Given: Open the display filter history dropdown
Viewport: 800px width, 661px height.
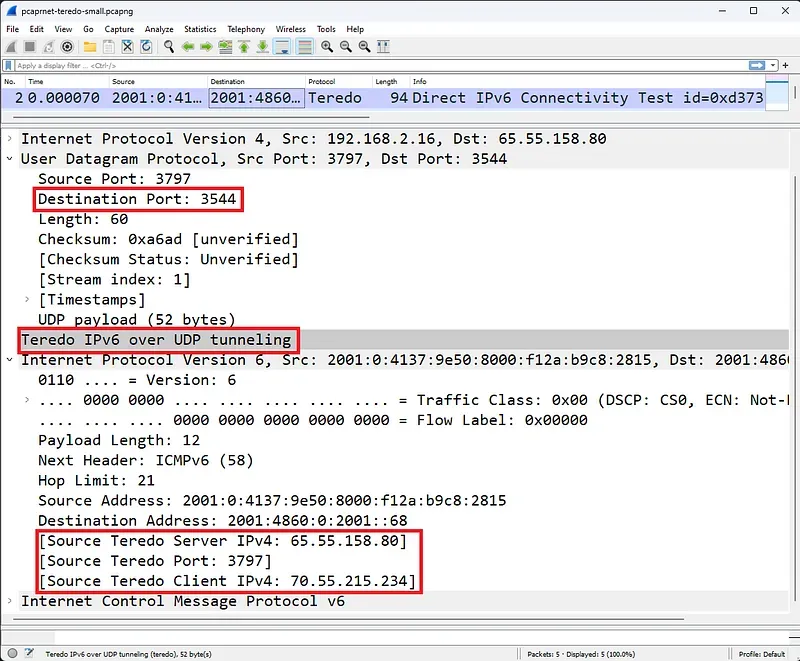Looking at the screenshot, I should [773, 65].
